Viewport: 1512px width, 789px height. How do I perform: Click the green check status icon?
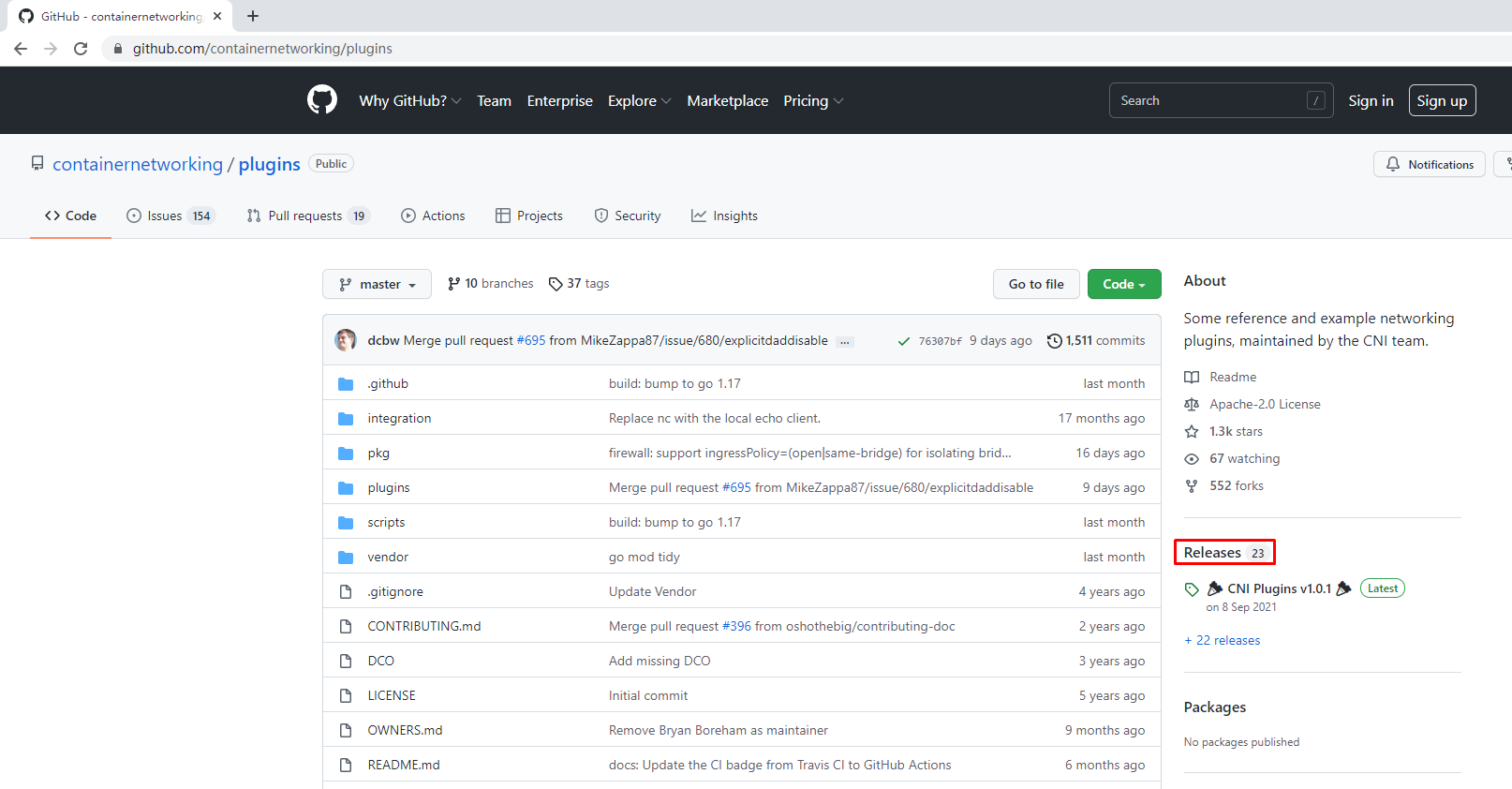903,341
